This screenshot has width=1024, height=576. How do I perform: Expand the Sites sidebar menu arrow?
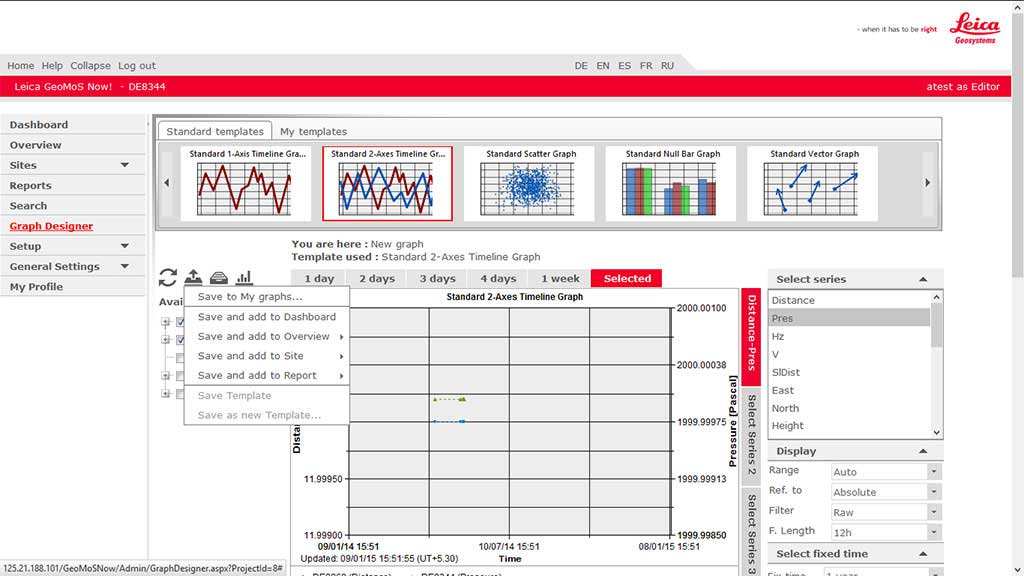point(125,165)
